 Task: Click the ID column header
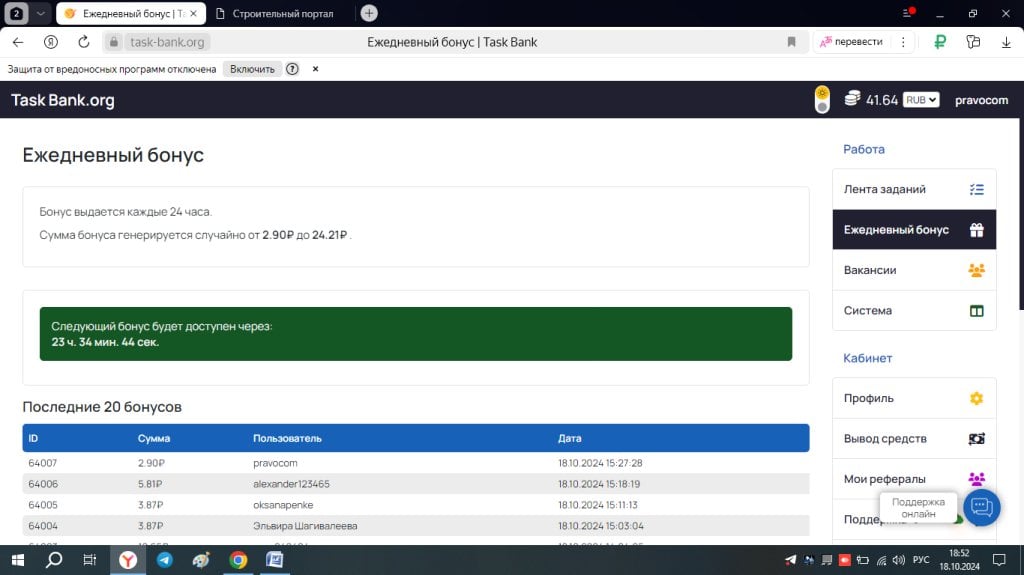click(33, 438)
